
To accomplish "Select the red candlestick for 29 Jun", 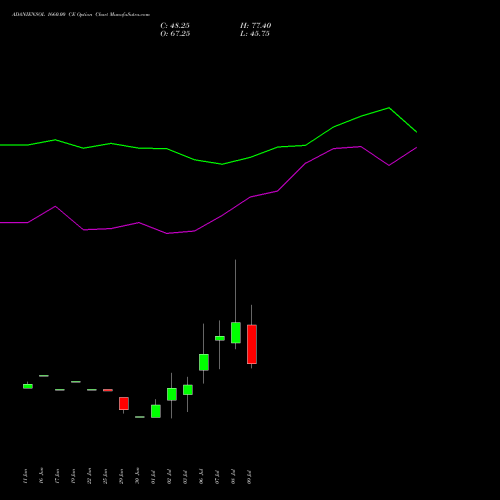I will (x=124, y=403).
